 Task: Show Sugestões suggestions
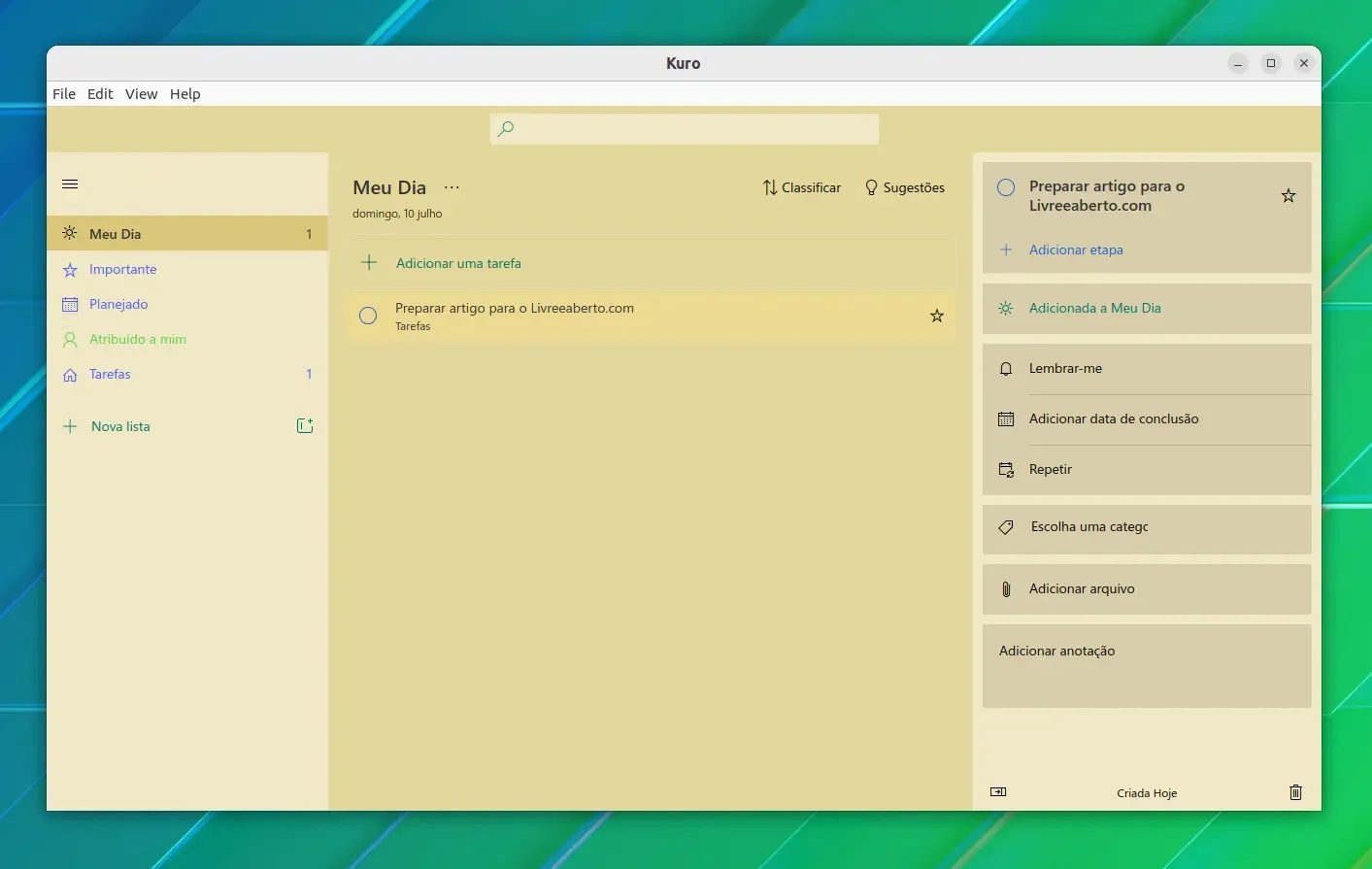[x=904, y=187]
